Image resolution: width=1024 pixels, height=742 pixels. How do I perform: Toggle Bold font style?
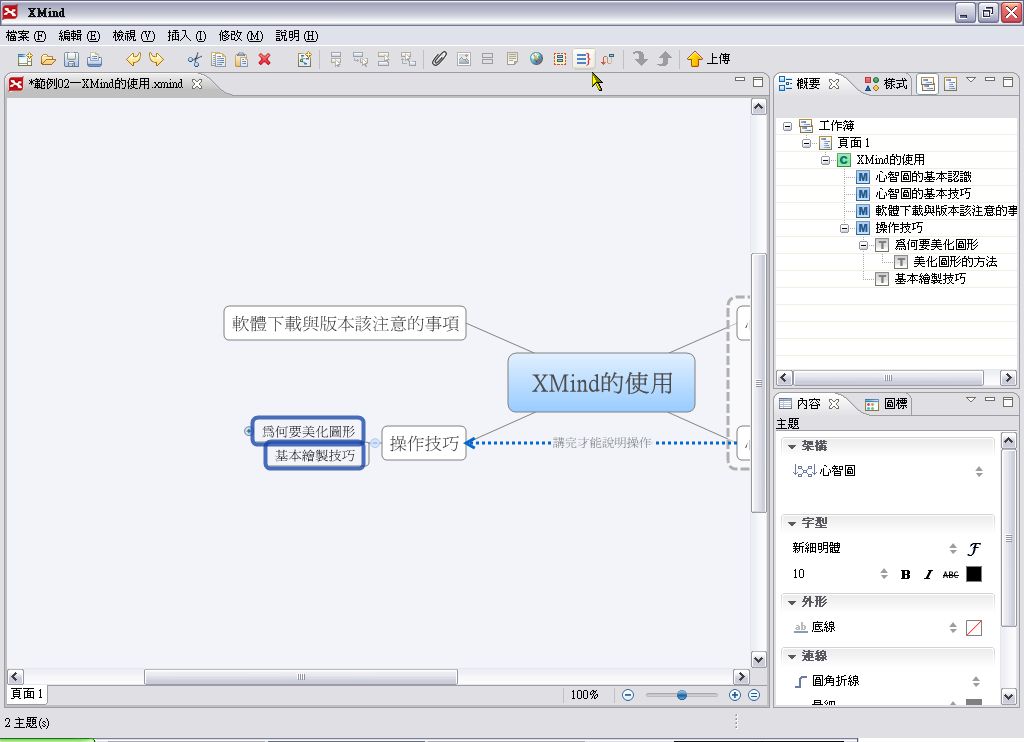point(905,574)
